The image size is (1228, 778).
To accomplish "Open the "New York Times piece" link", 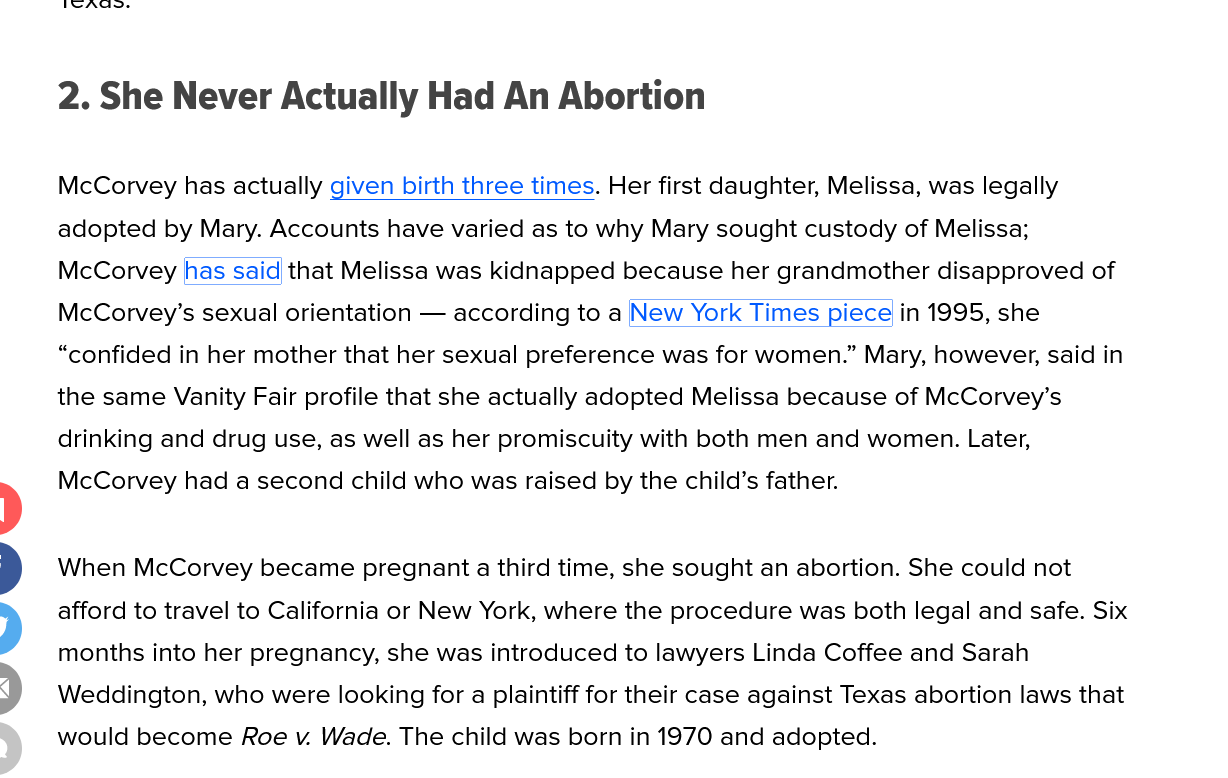I will pyautogui.click(x=760, y=313).
